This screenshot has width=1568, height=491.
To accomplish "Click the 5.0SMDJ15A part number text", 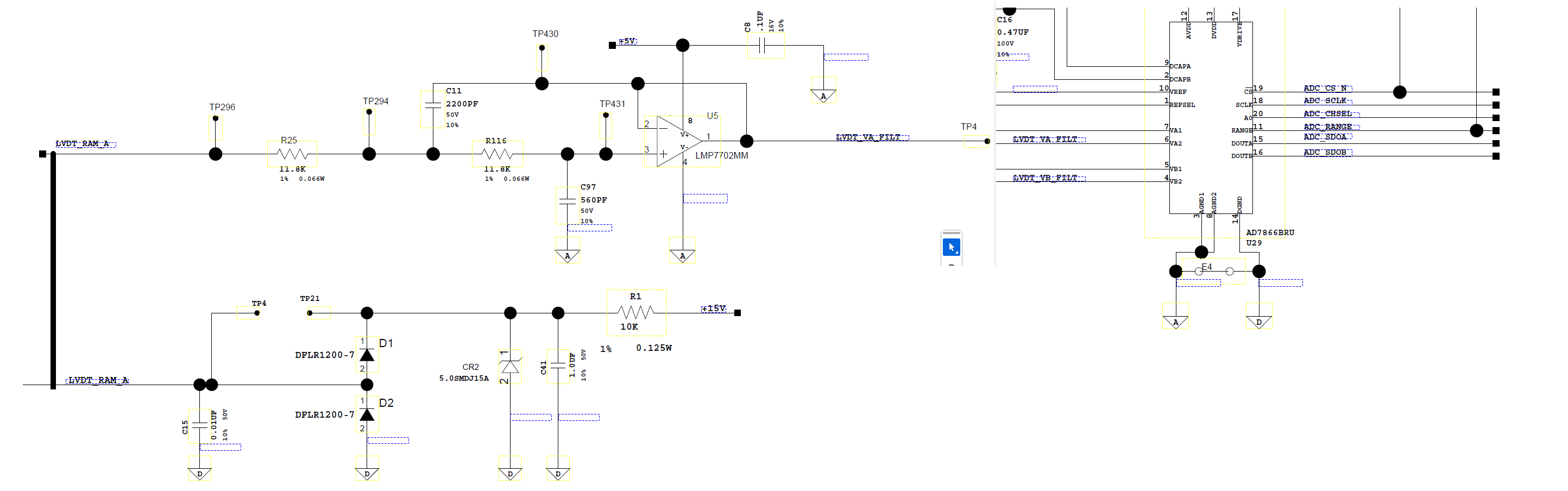I will pos(464,378).
